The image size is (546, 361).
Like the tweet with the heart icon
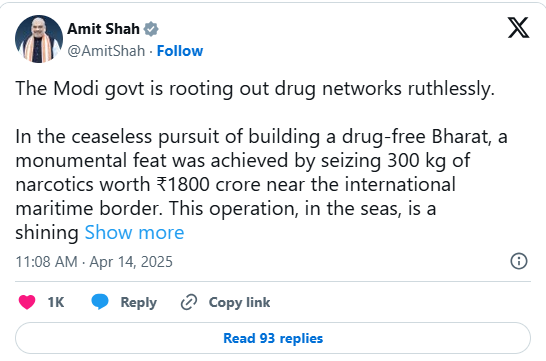coord(27,302)
